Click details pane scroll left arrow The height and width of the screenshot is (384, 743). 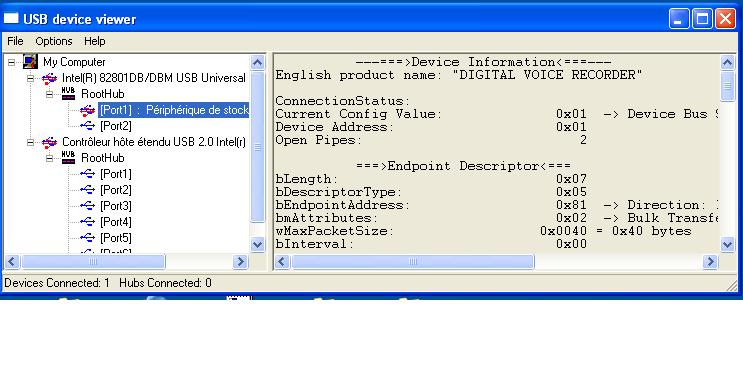pos(282,261)
